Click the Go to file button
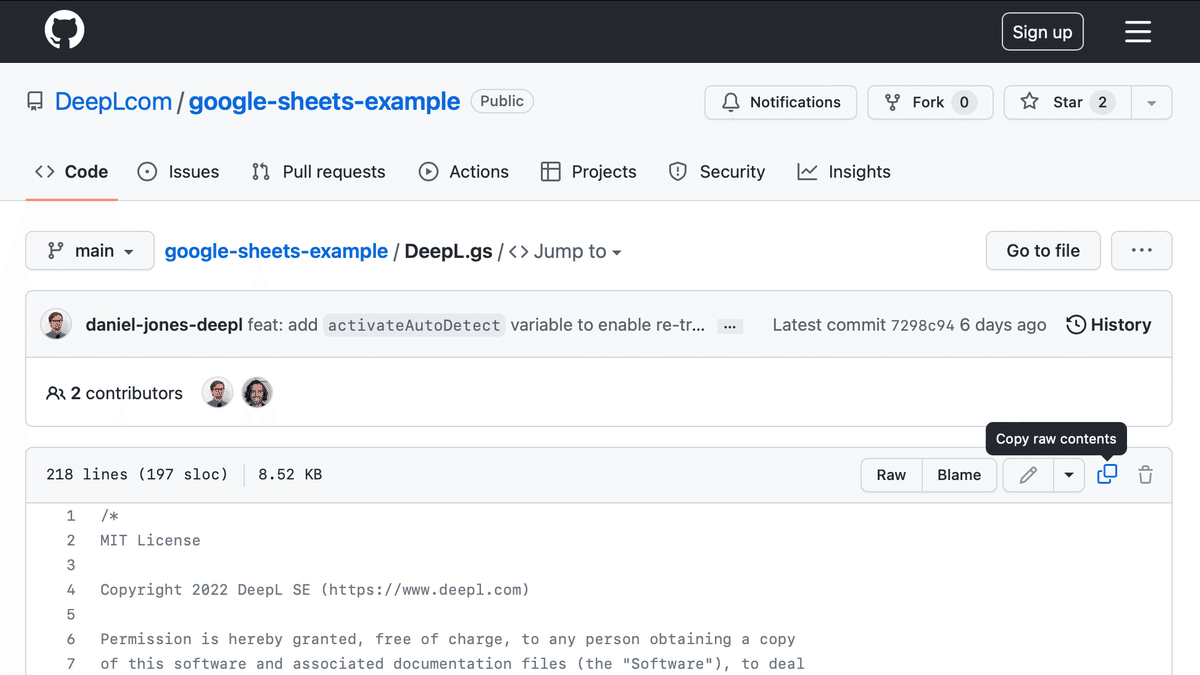 pyautogui.click(x=1043, y=250)
